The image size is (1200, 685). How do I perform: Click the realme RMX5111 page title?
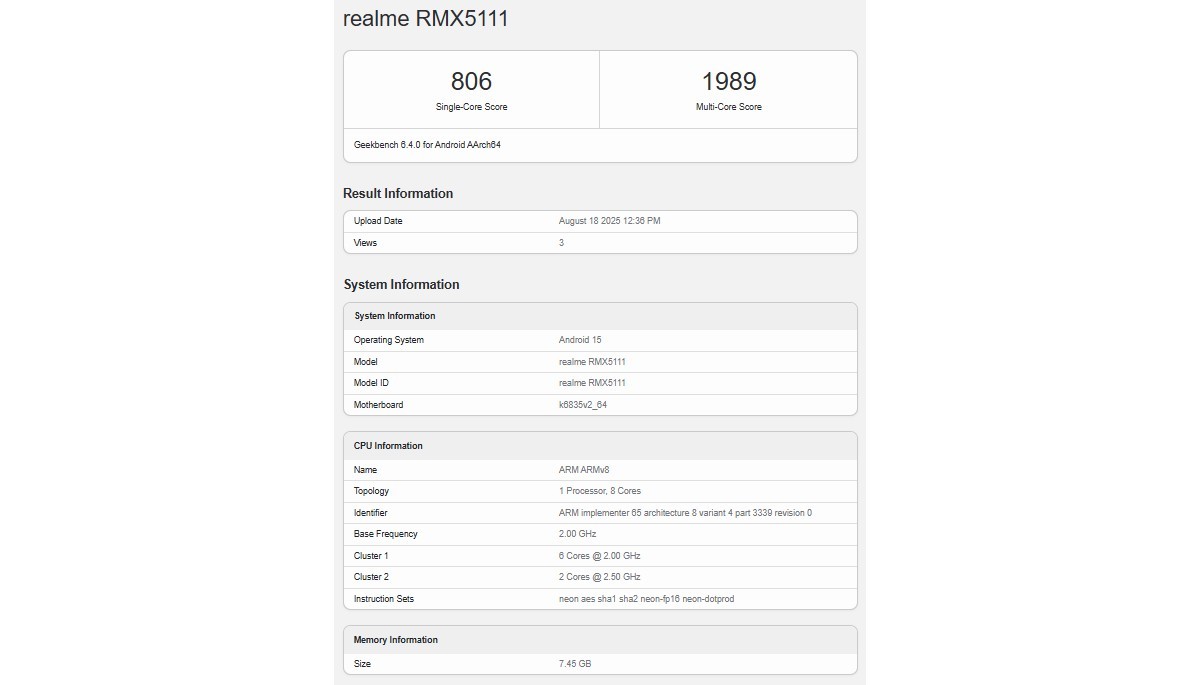425,18
